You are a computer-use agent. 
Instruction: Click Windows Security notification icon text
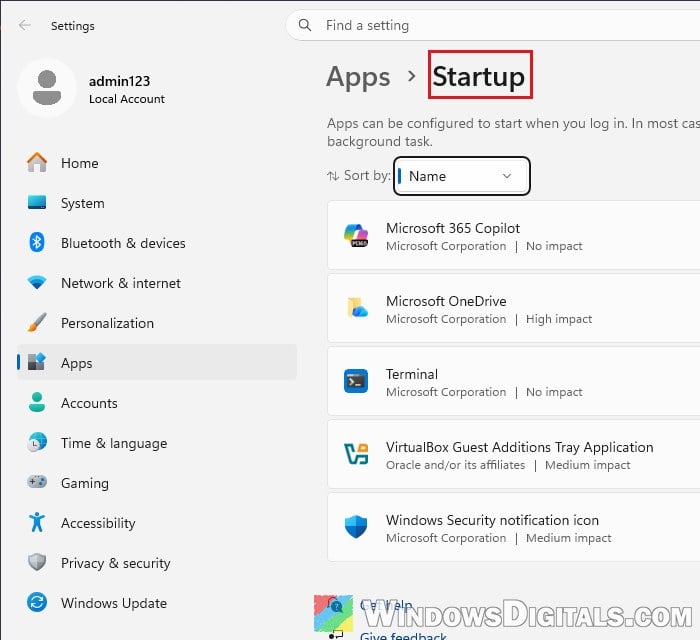492,520
